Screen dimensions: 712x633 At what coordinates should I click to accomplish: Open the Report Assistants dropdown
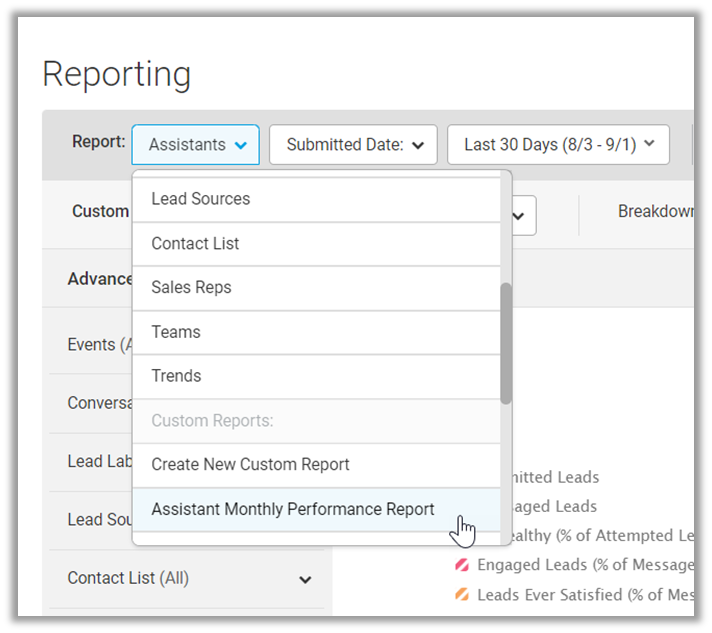(x=195, y=145)
